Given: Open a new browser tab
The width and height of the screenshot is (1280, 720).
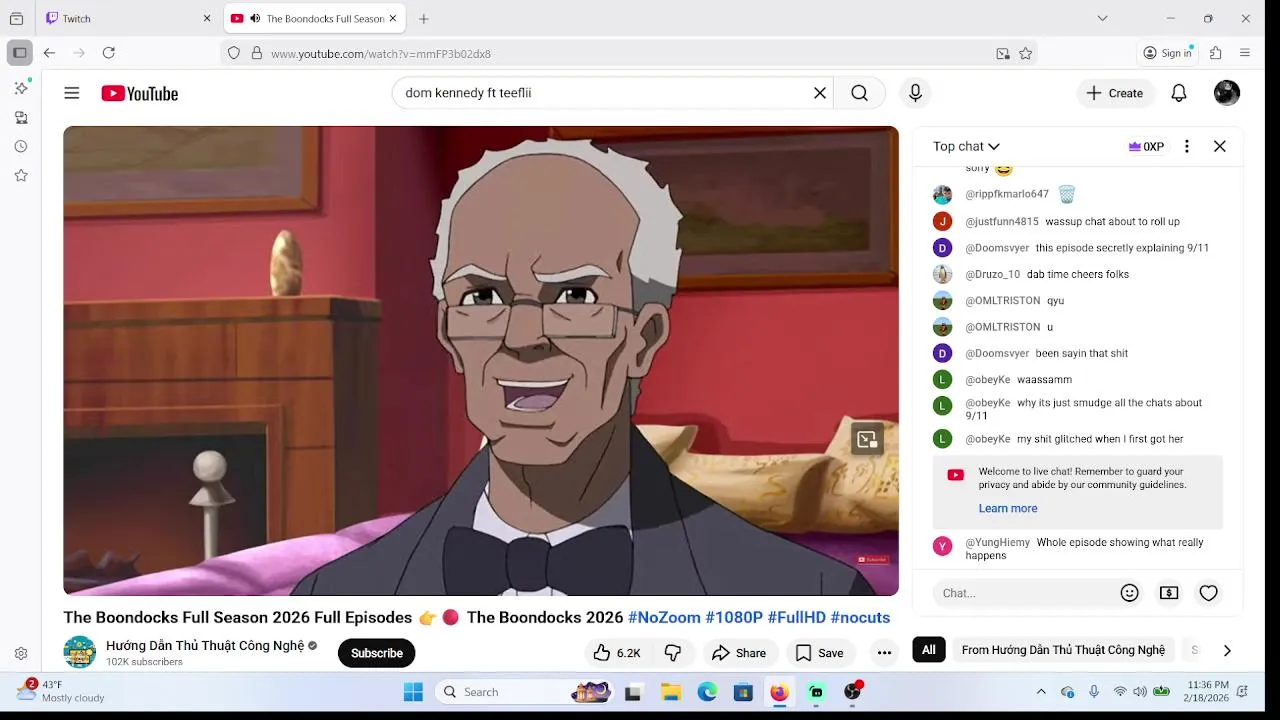Looking at the screenshot, I should pos(424,18).
